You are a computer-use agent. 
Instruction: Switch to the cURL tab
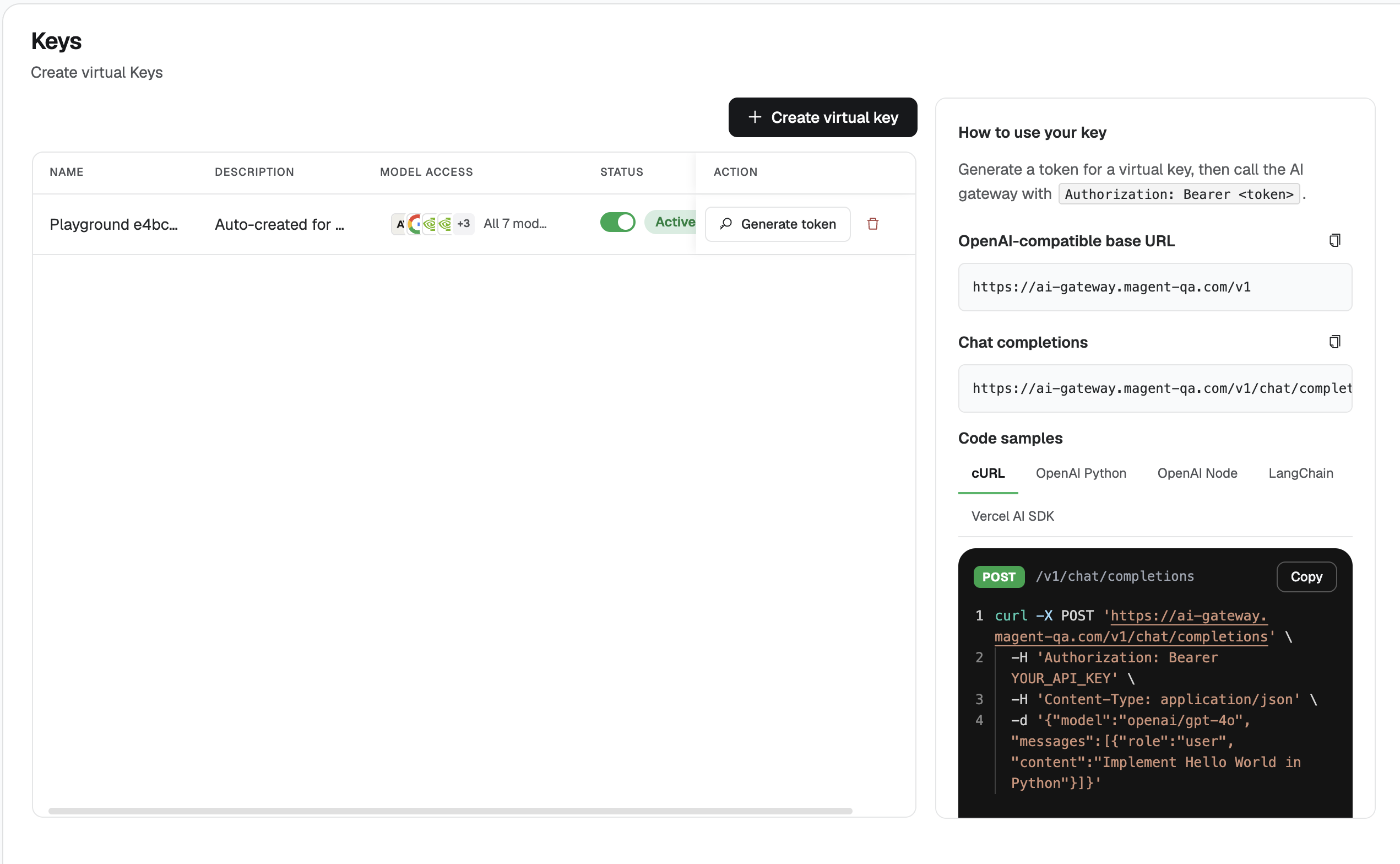pos(987,473)
